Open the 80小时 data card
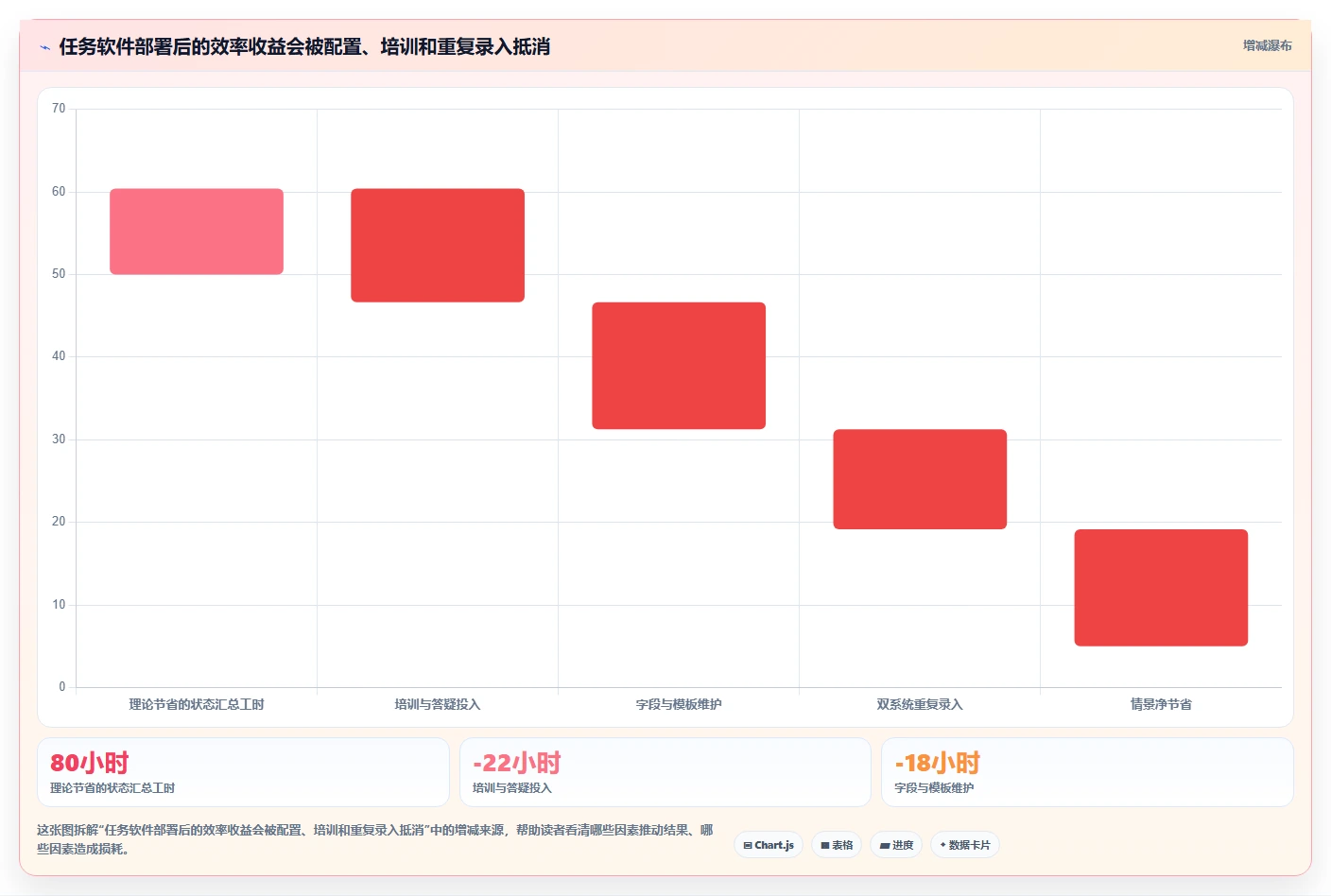 click(x=243, y=772)
